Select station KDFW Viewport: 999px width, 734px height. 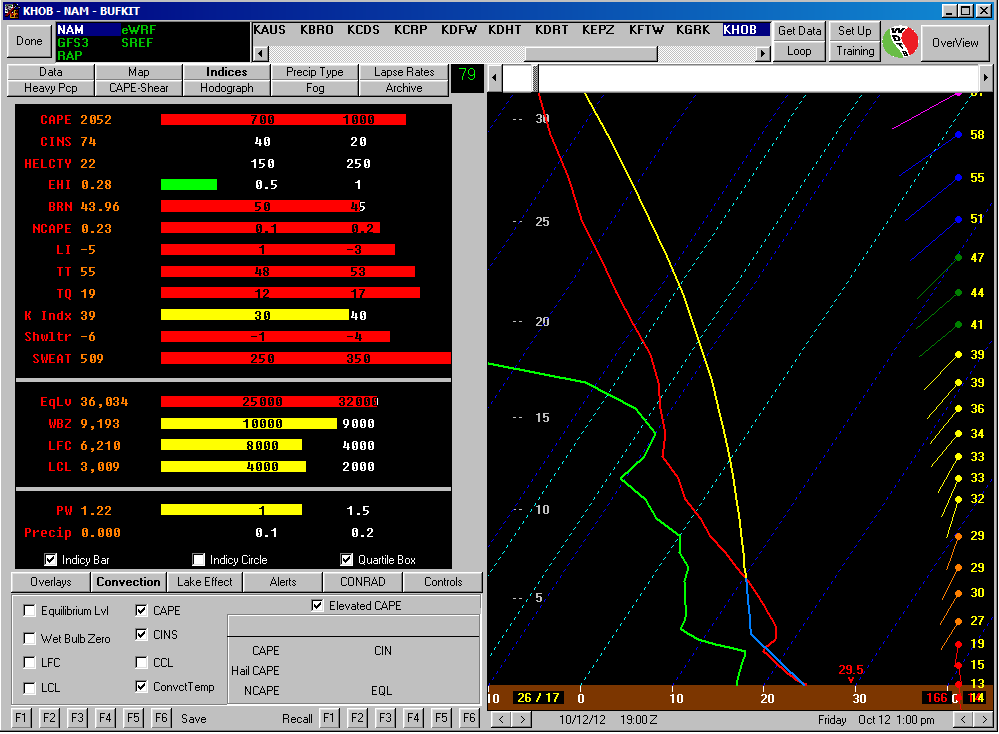coord(458,30)
